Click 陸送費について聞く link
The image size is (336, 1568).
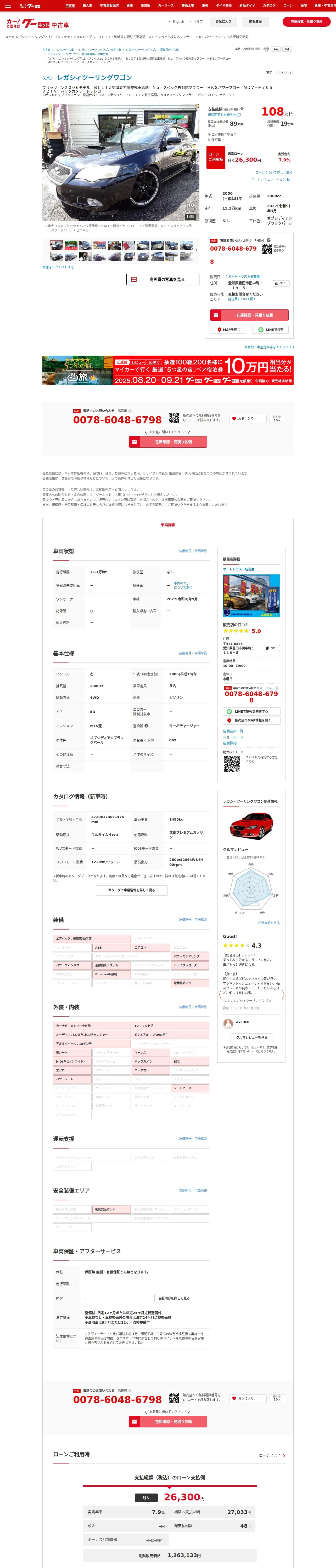[x=242, y=299]
